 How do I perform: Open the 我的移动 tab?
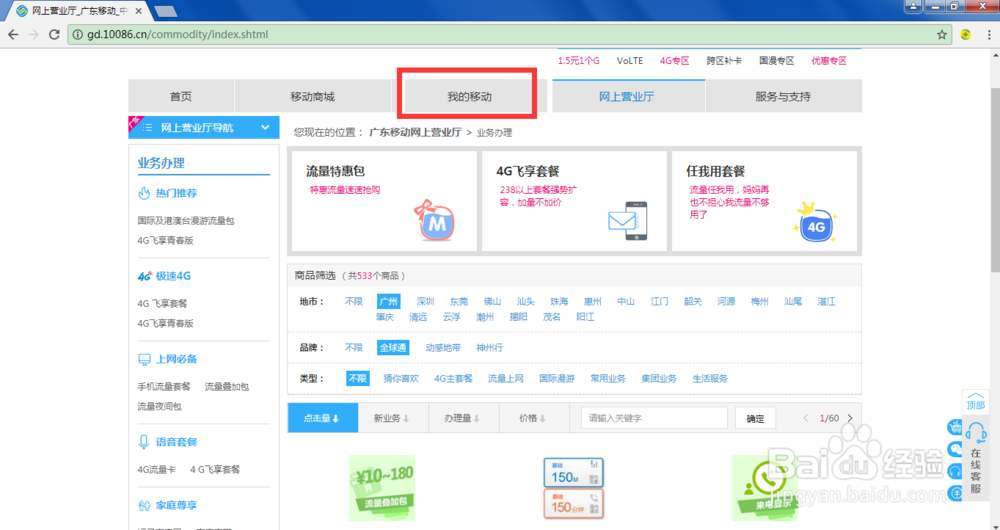[469, 96]
